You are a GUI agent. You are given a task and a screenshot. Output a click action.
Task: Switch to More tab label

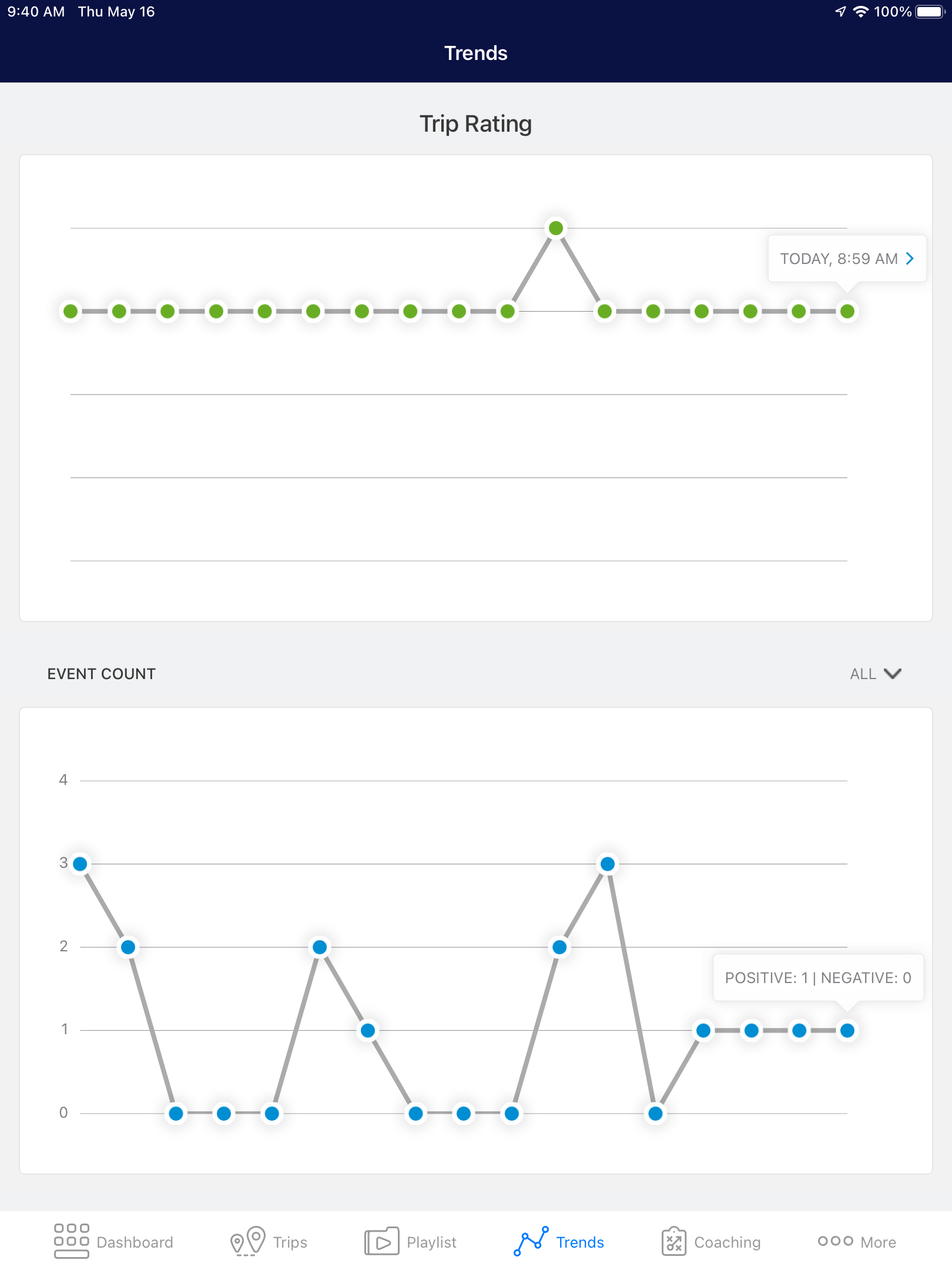[878, 1242]
